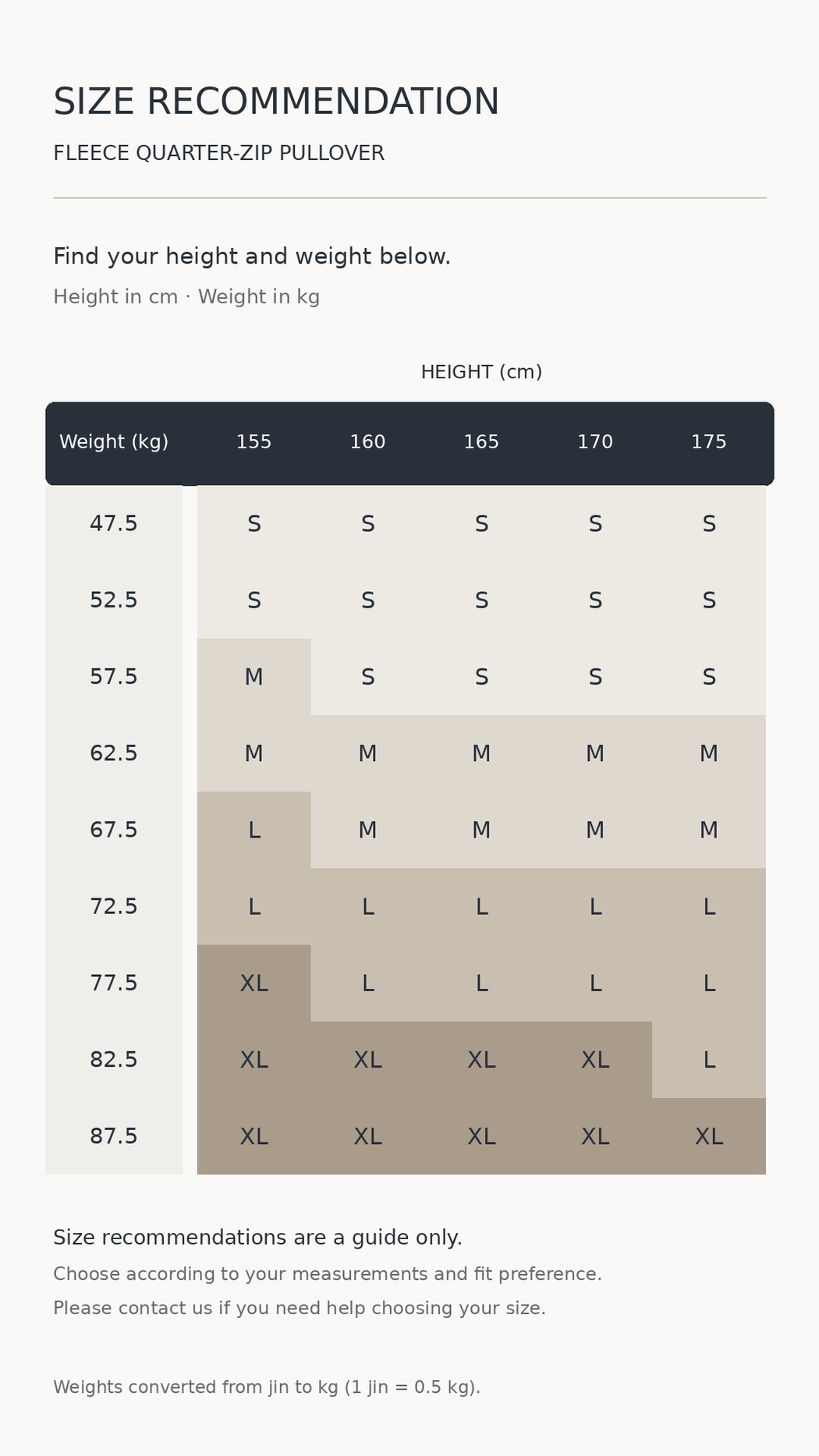Select the XL cell under 175 column
819x1456 pixels.
(709, 1136)
